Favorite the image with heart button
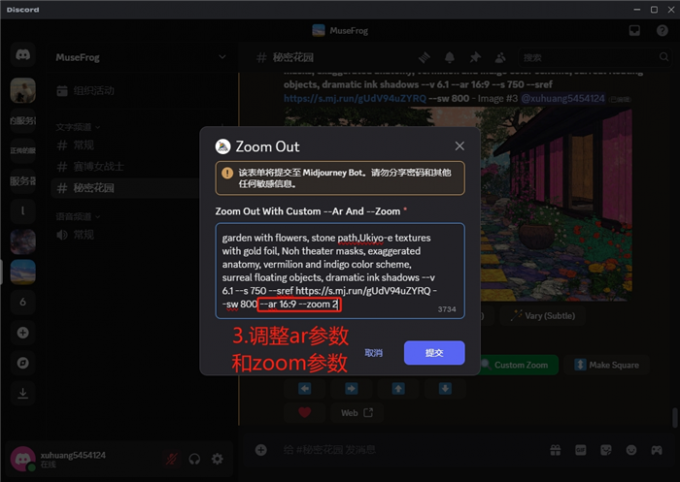Viewport: 680px width, 482px height. click(x=304, y=413)
